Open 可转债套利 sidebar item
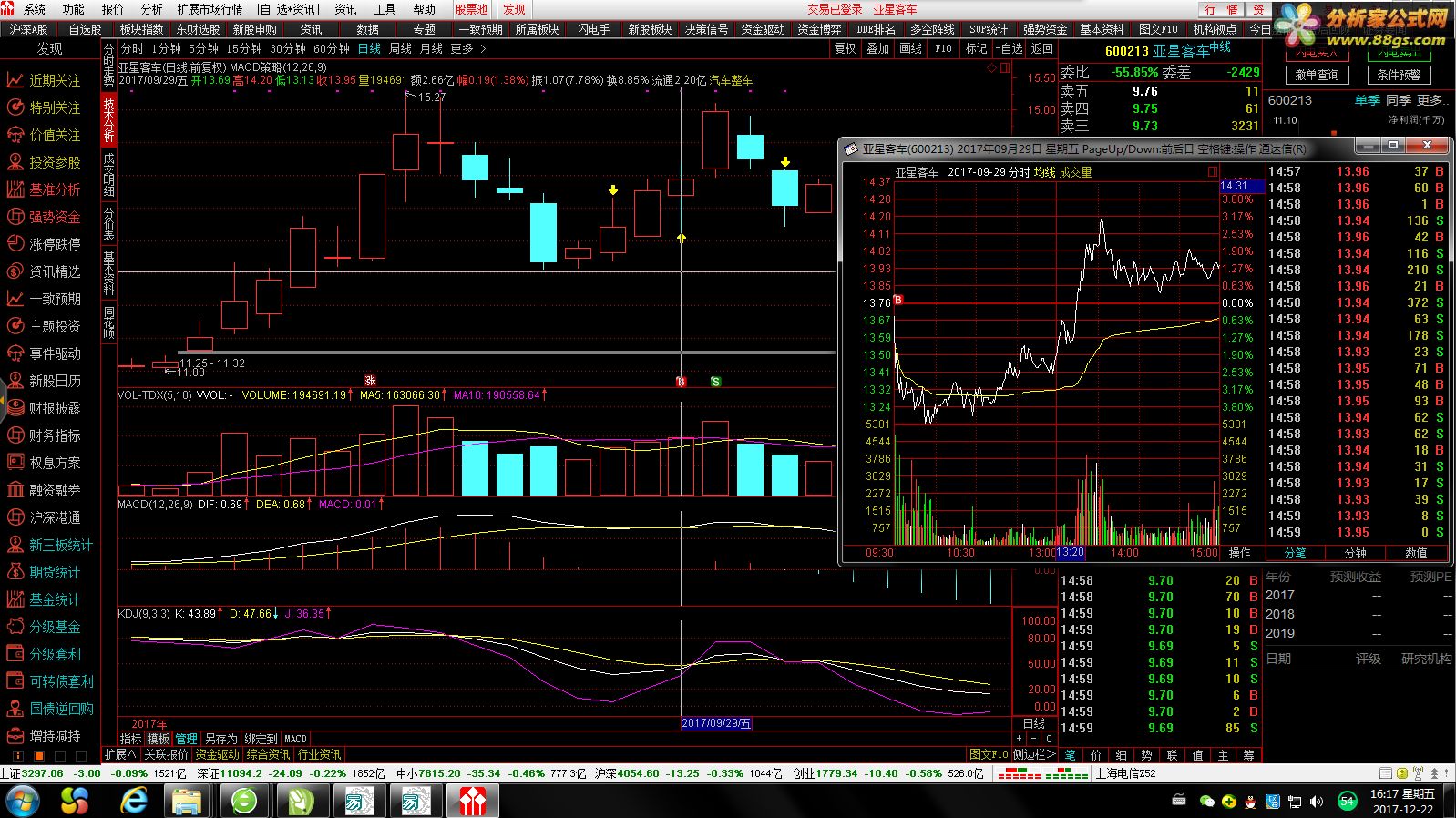1456x818 pixels. tap(49, 681)
